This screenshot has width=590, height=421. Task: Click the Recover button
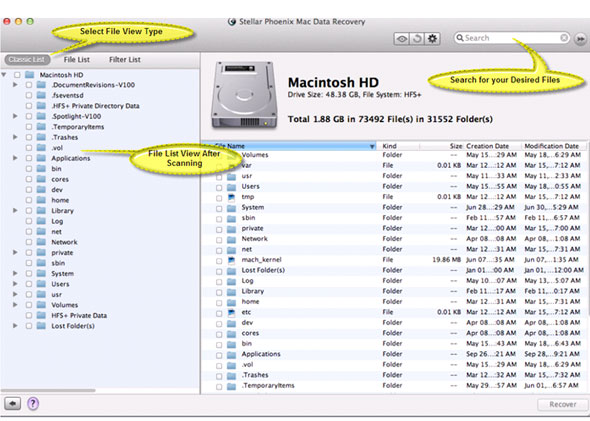point(563,404)
